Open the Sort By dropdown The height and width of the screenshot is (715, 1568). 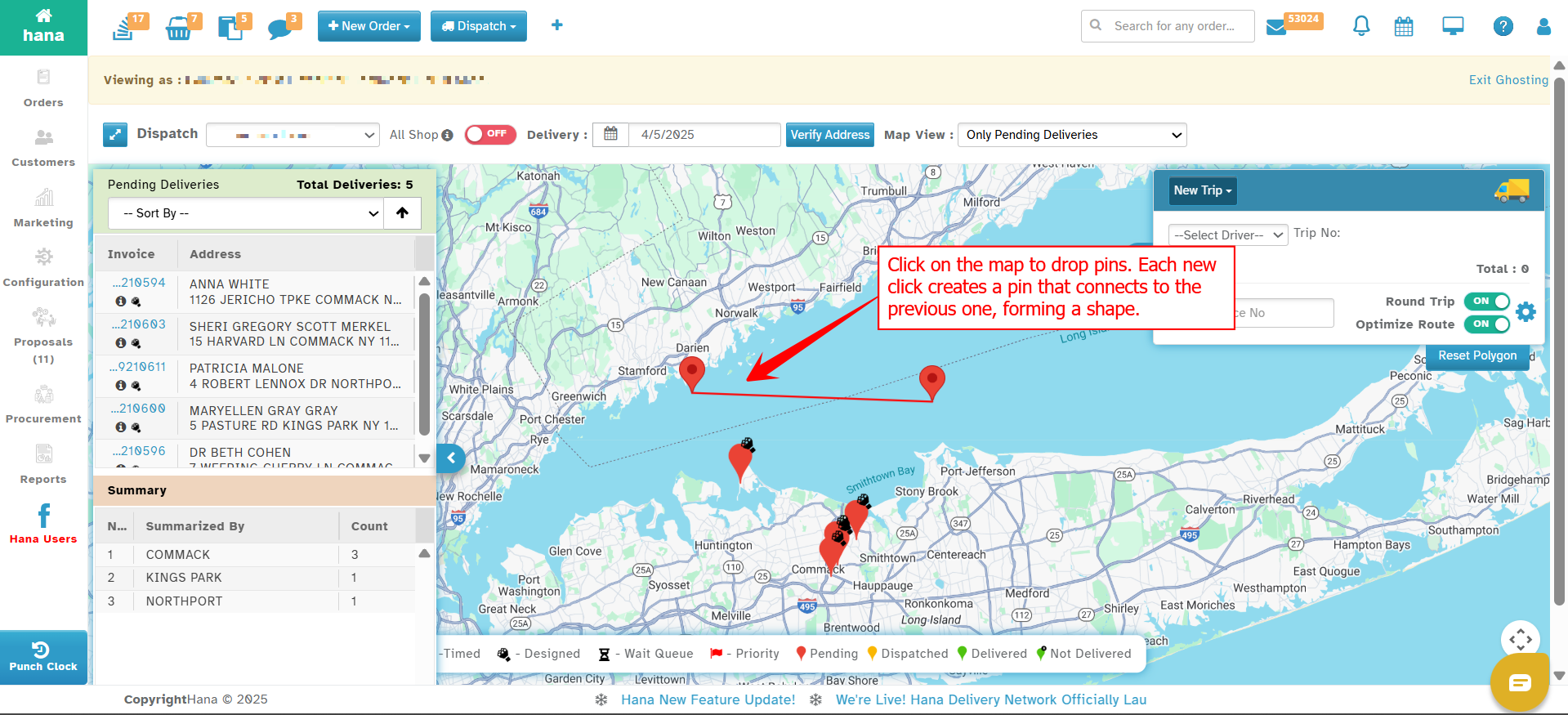[x=246, y=213]
